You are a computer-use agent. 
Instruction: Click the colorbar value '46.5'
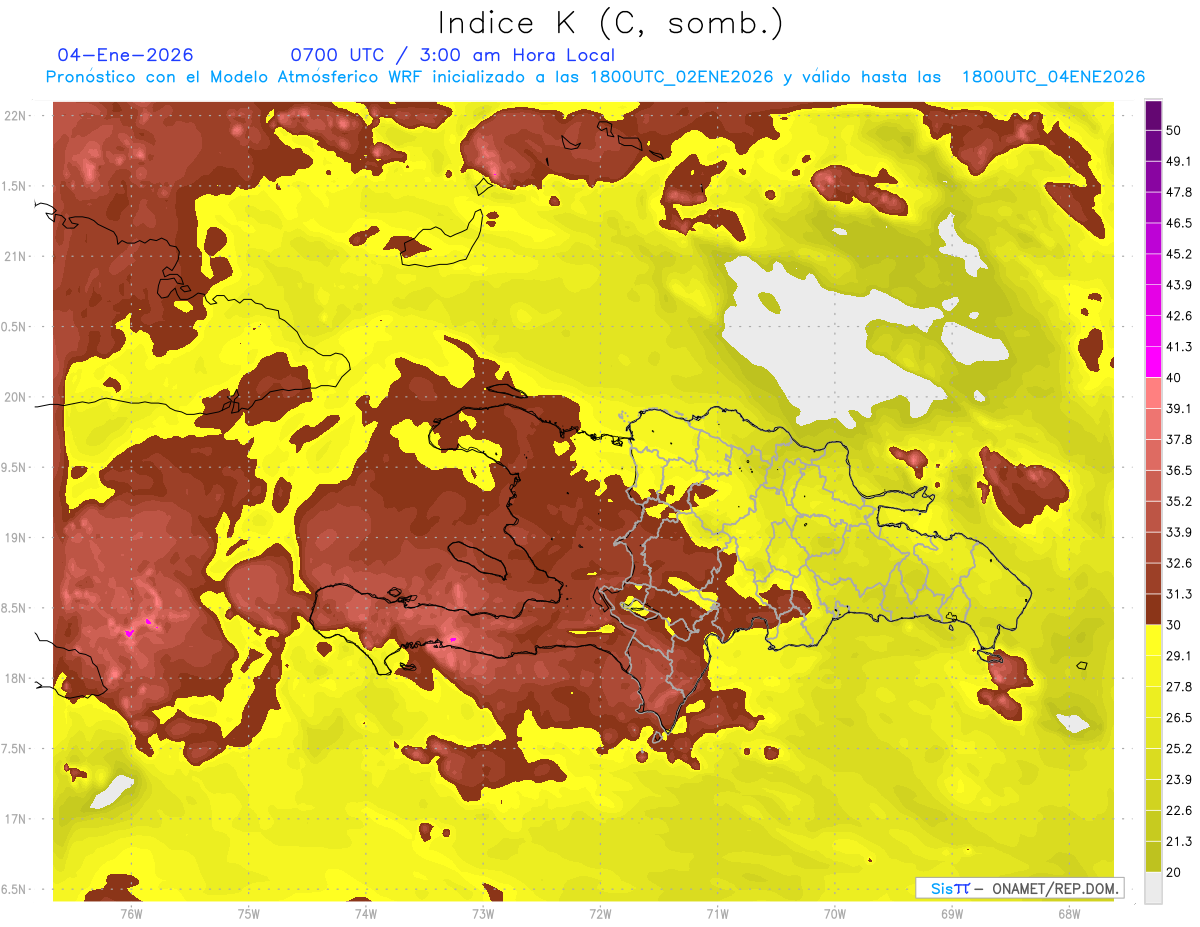tap(1179, 223)
